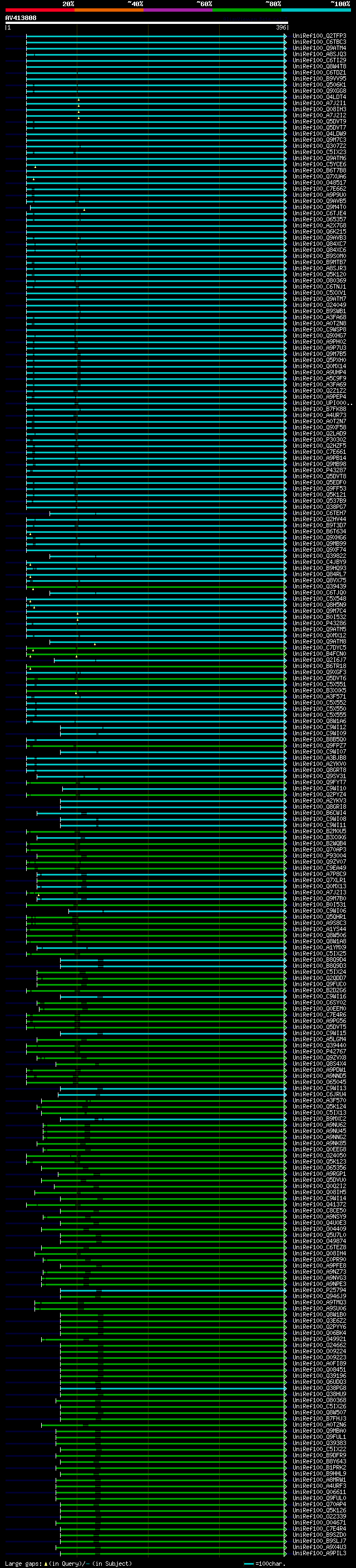The image size is (356, 1568).
Task: Select label UniRef100_O49921
Action: [x=319, y=1338]
